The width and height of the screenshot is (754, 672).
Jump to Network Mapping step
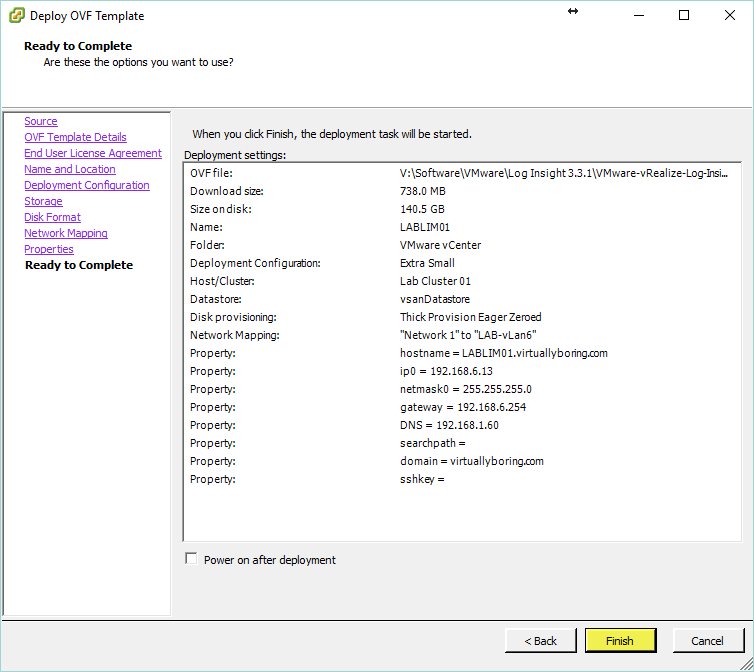(66, 233)
